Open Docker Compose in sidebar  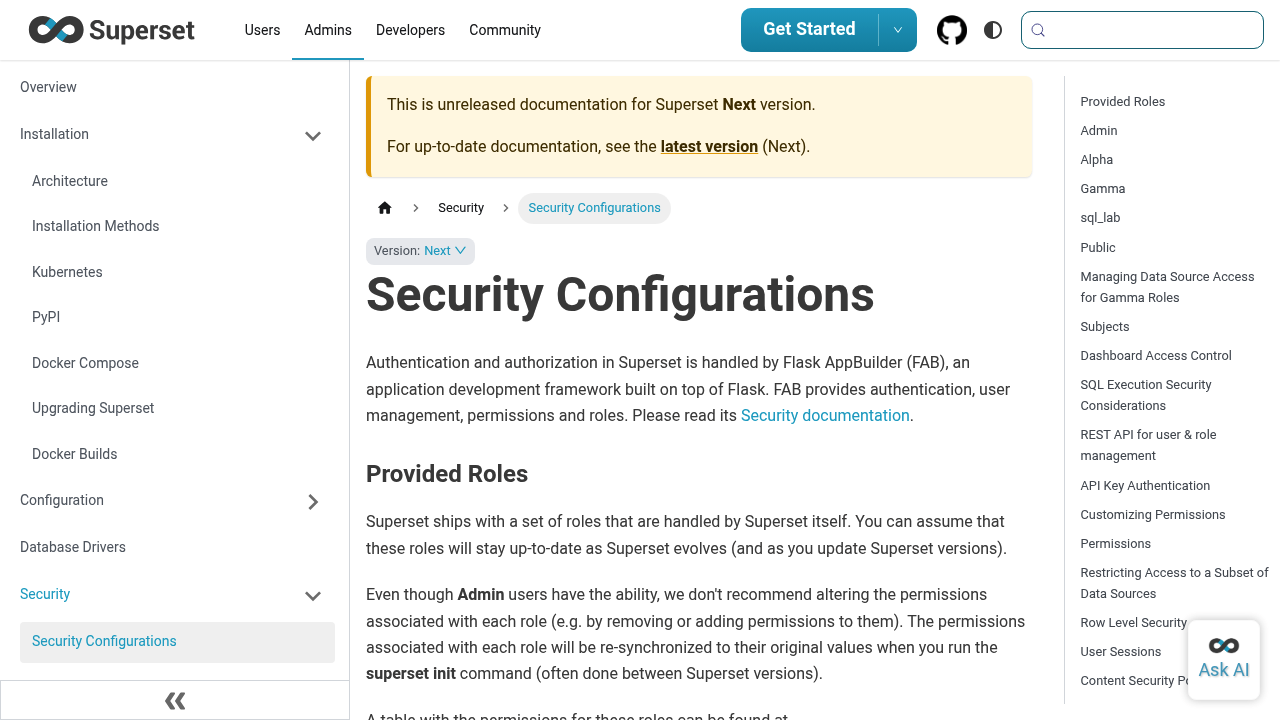(85, 363)
